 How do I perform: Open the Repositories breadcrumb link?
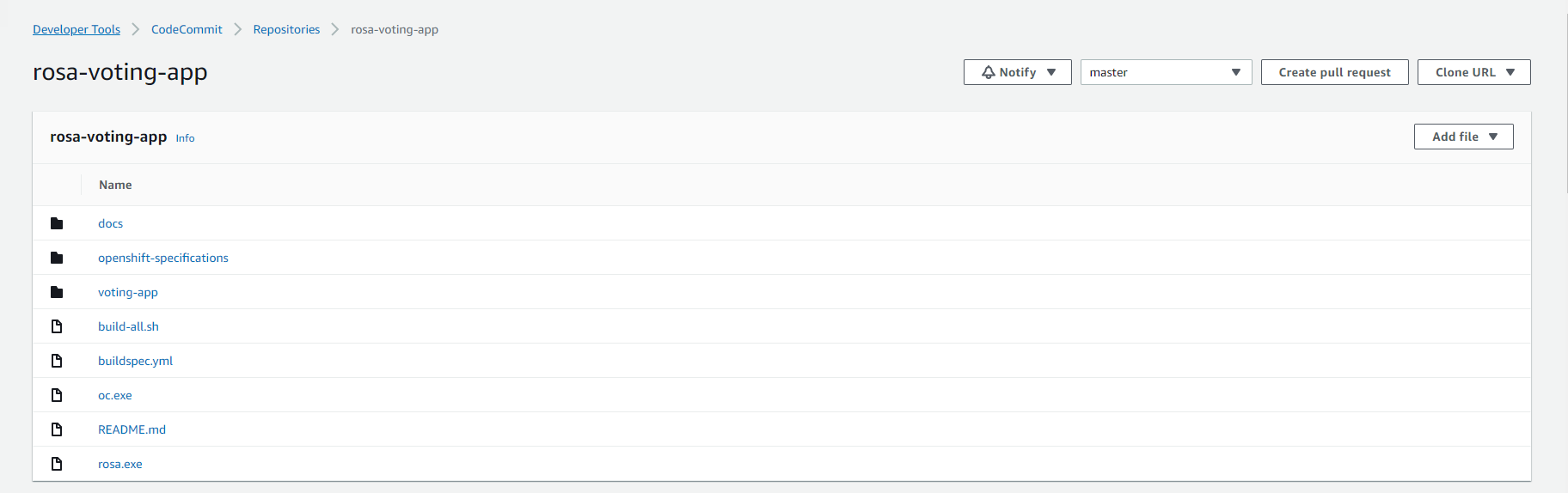tap(286, 29)
